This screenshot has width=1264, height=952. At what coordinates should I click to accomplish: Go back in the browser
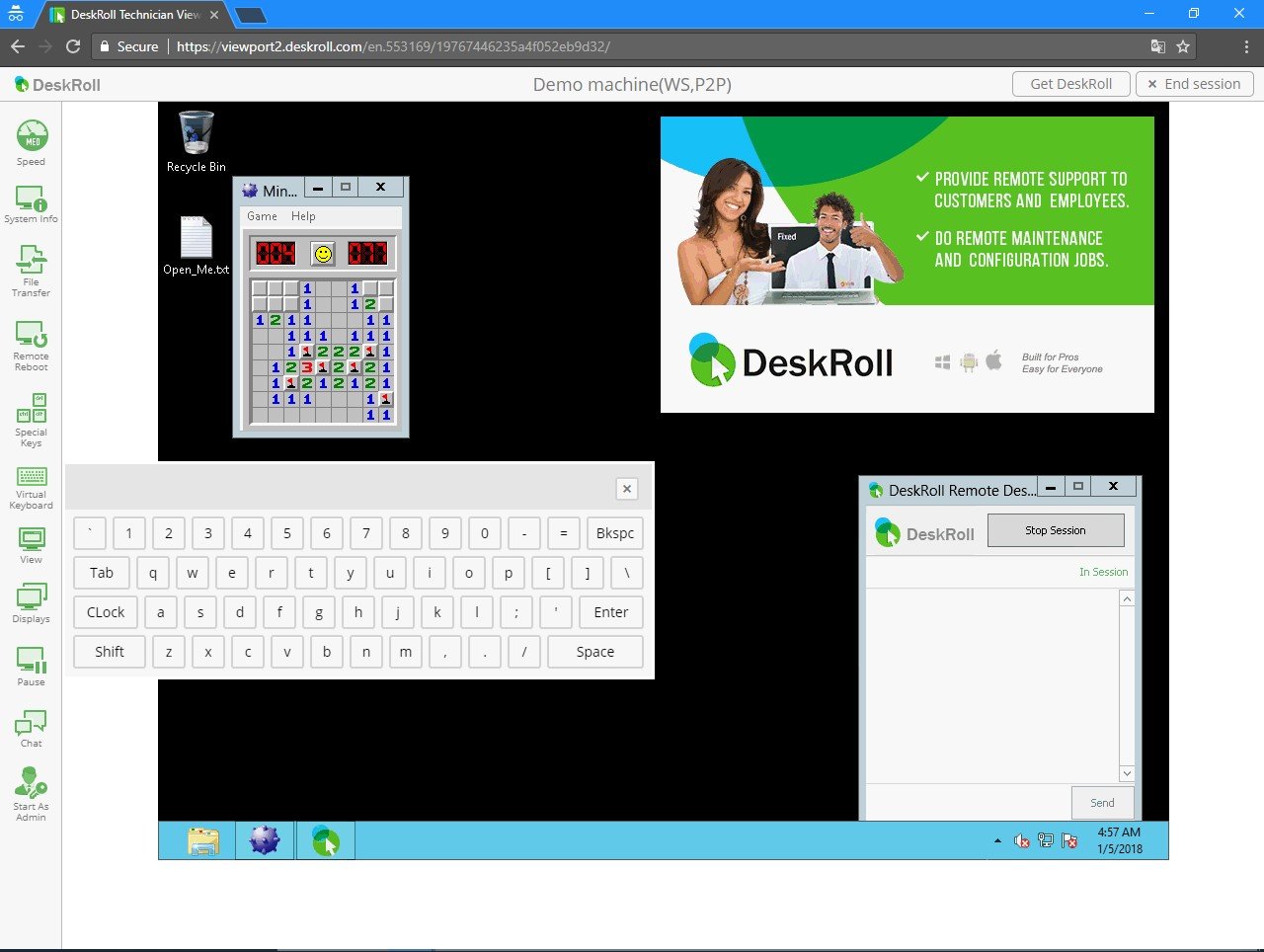(x=18, y=46)
